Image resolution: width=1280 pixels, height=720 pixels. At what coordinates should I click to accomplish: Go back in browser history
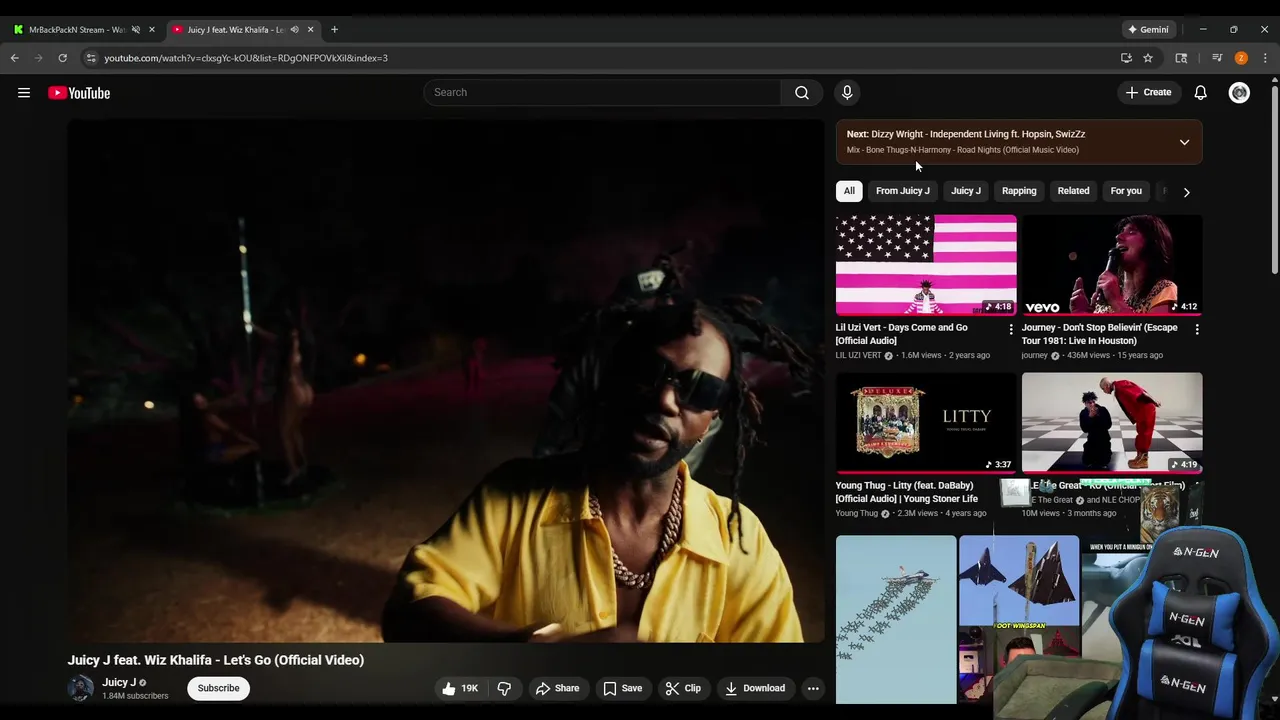[x=15, y=58]
